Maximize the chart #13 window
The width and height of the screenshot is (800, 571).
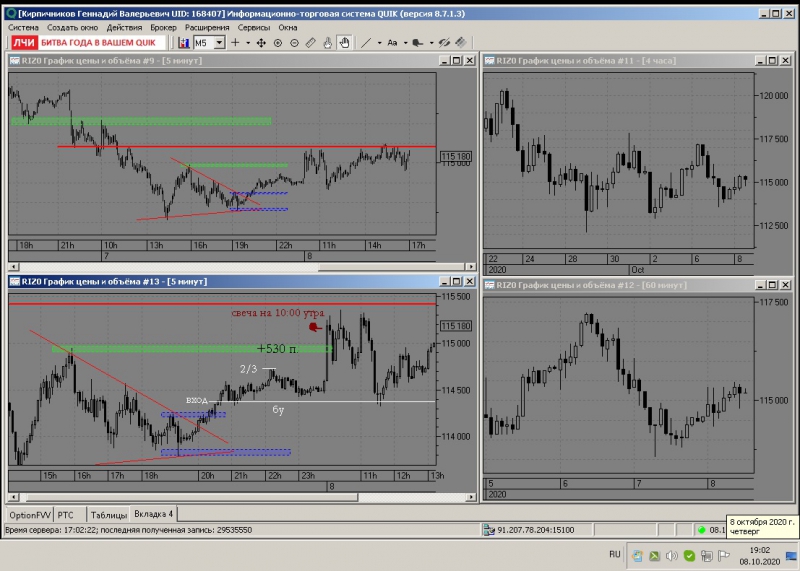click(x=457, y=281)
